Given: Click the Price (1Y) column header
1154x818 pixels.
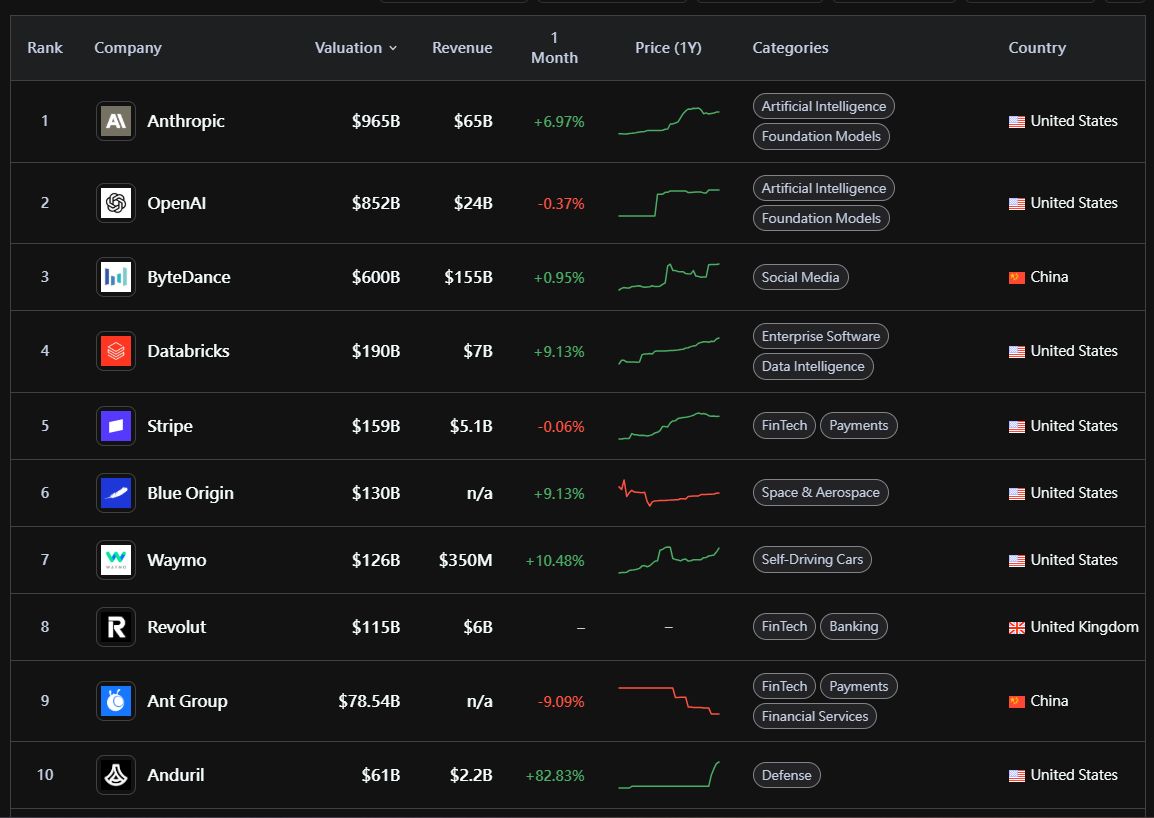Looking at the screenshot, I should click(668, 48).
